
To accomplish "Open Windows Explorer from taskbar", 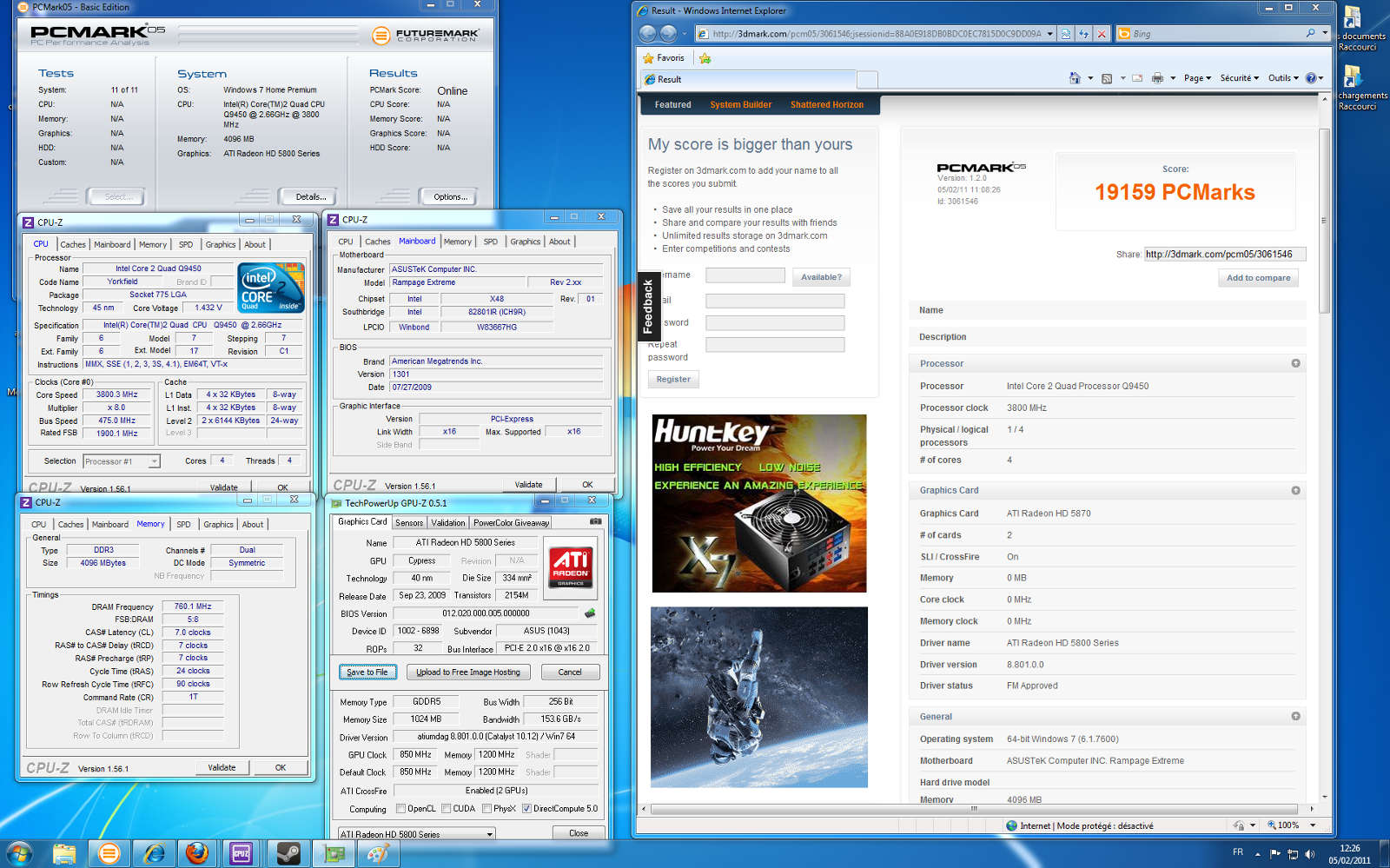I will point(64,853).
